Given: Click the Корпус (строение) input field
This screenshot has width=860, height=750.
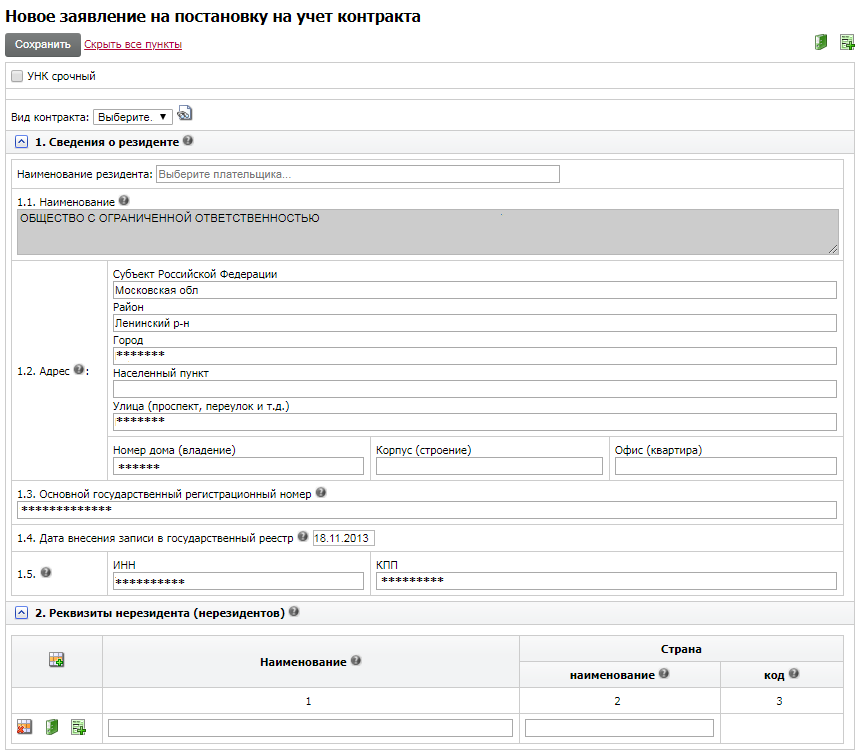Looking at the screenshot, I should coord(489,466).
